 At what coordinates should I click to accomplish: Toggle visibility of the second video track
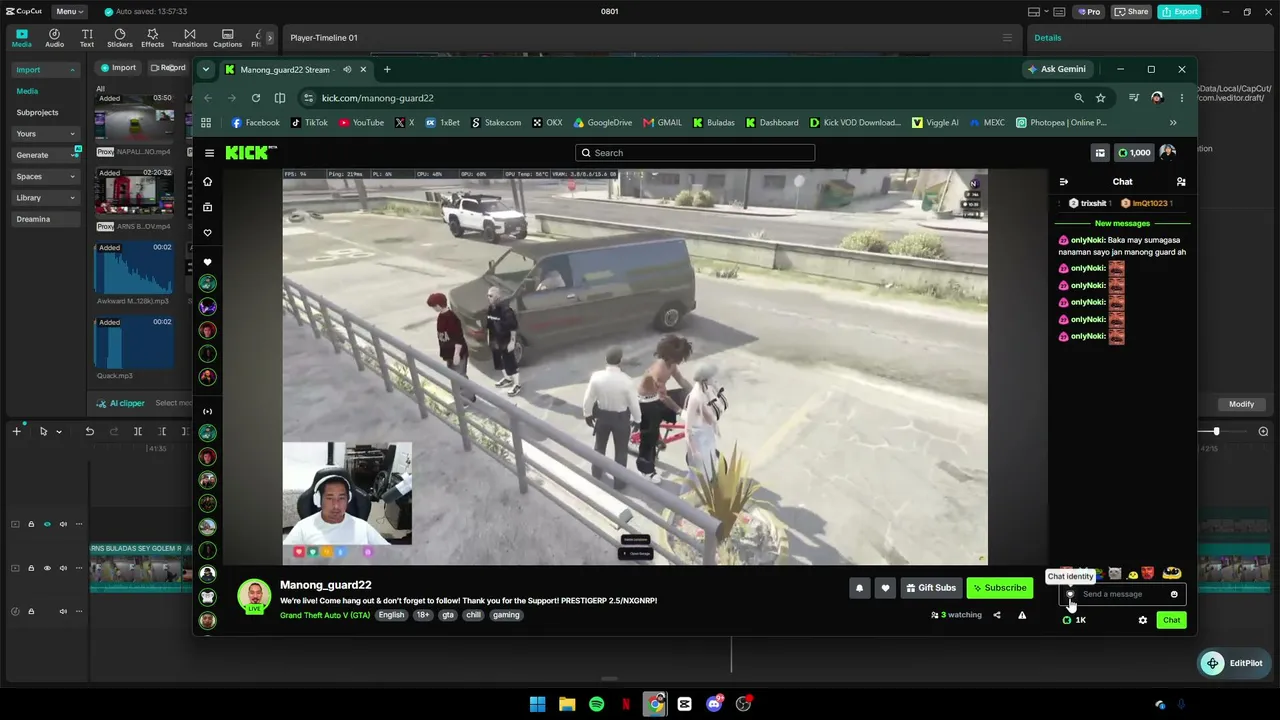coord(47,568)
